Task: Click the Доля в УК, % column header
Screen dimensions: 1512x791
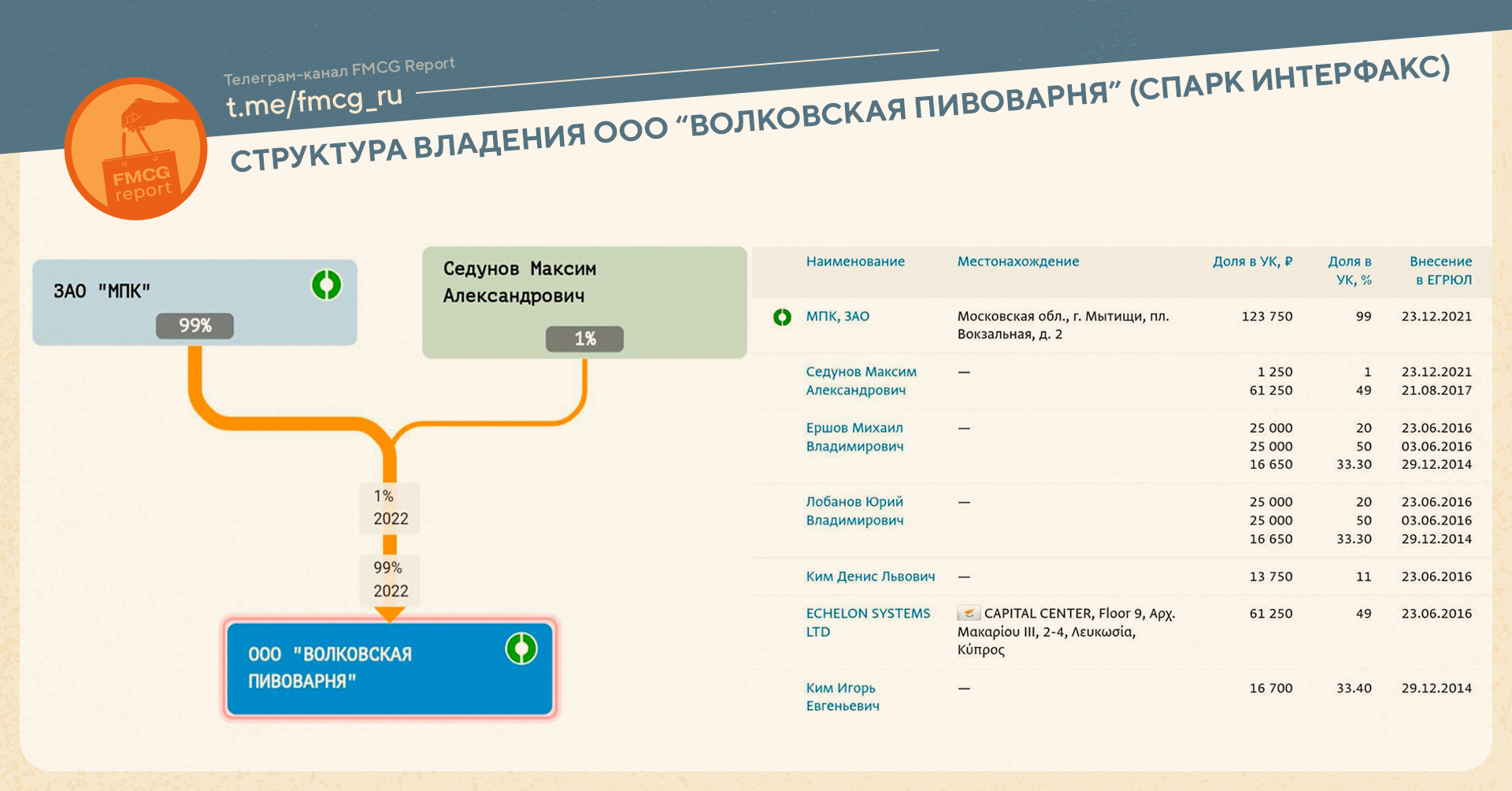Action: [x=1350, y=270]
